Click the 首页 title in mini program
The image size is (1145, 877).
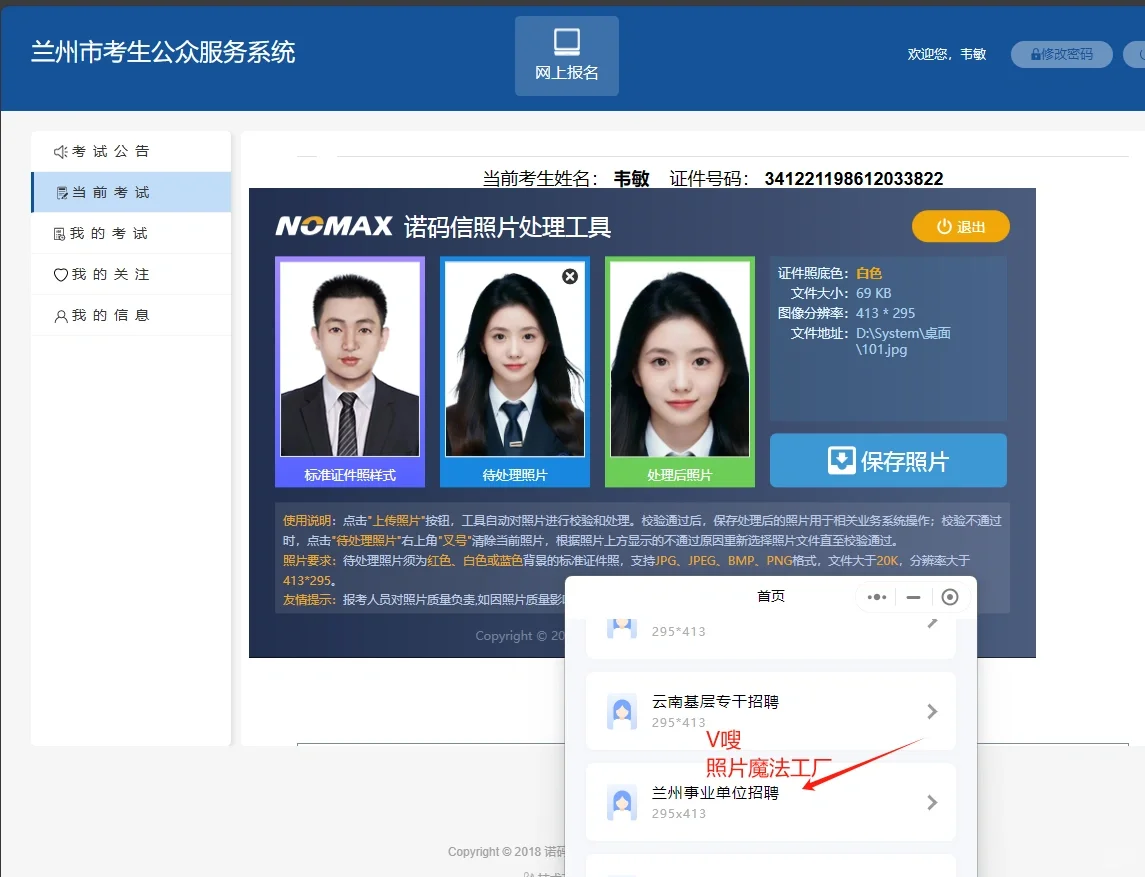coord(770,597)
